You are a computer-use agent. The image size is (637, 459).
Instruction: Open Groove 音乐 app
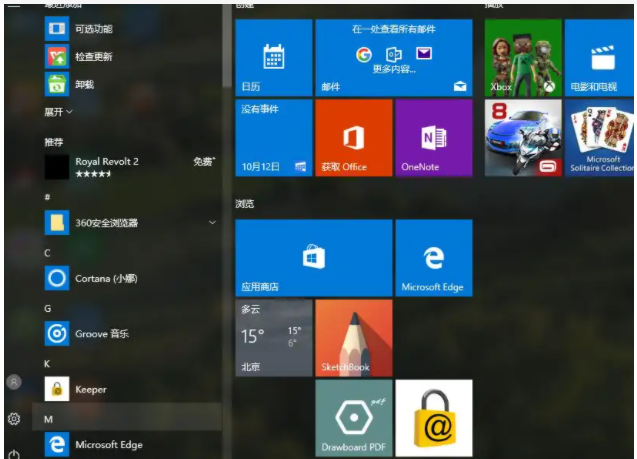click(130, 334)
